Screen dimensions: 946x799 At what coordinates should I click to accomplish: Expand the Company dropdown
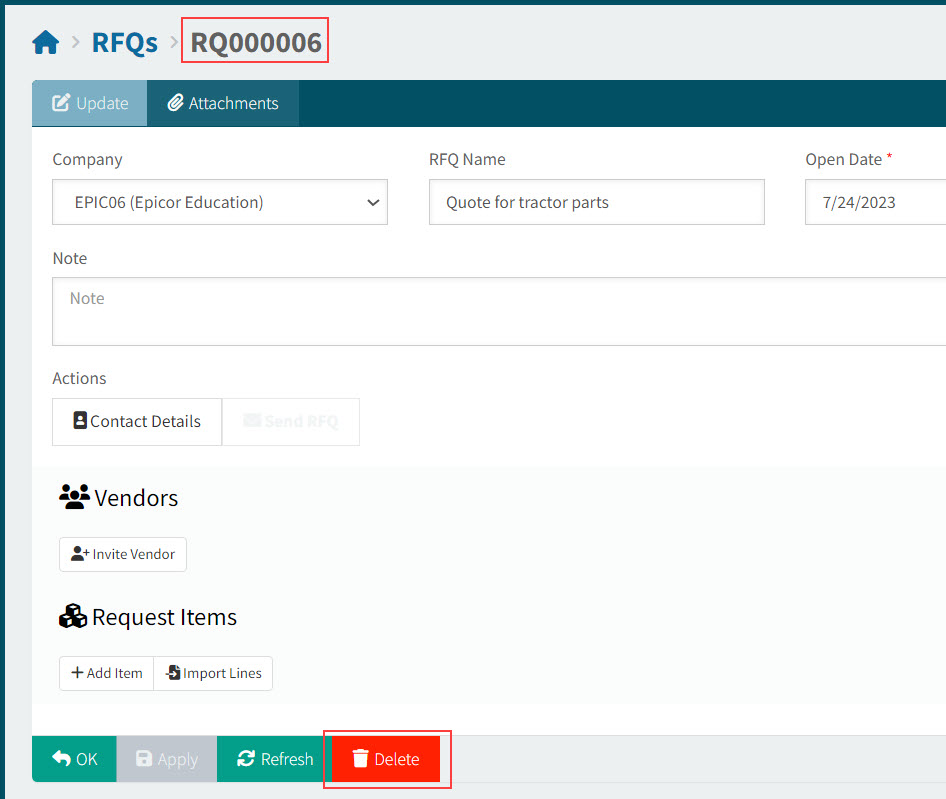coord(220,202)
